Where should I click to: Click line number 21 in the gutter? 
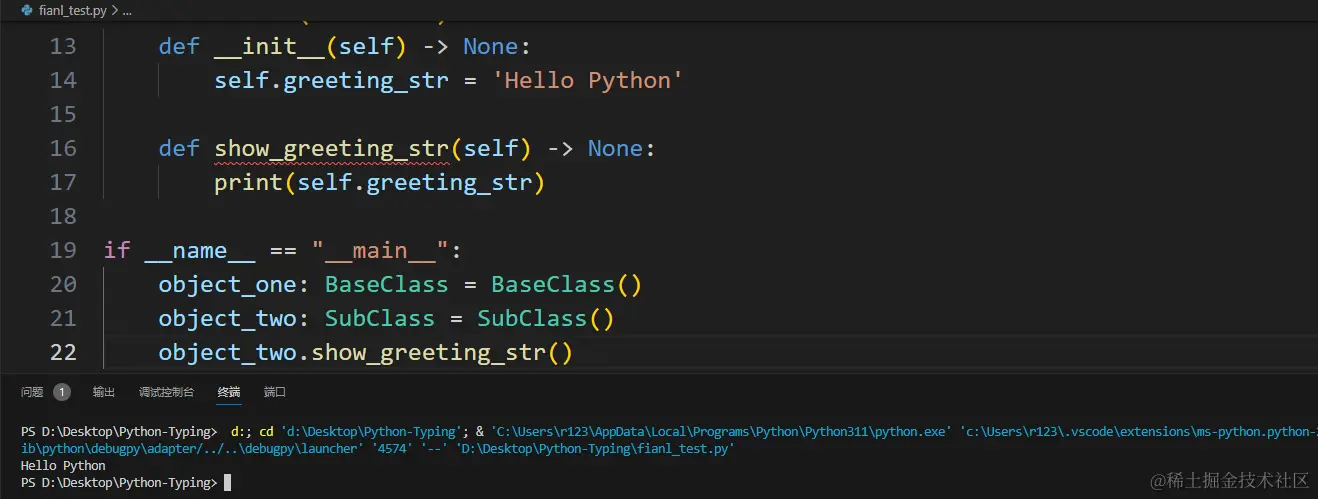pyautogui.click(x=63, y=318)
